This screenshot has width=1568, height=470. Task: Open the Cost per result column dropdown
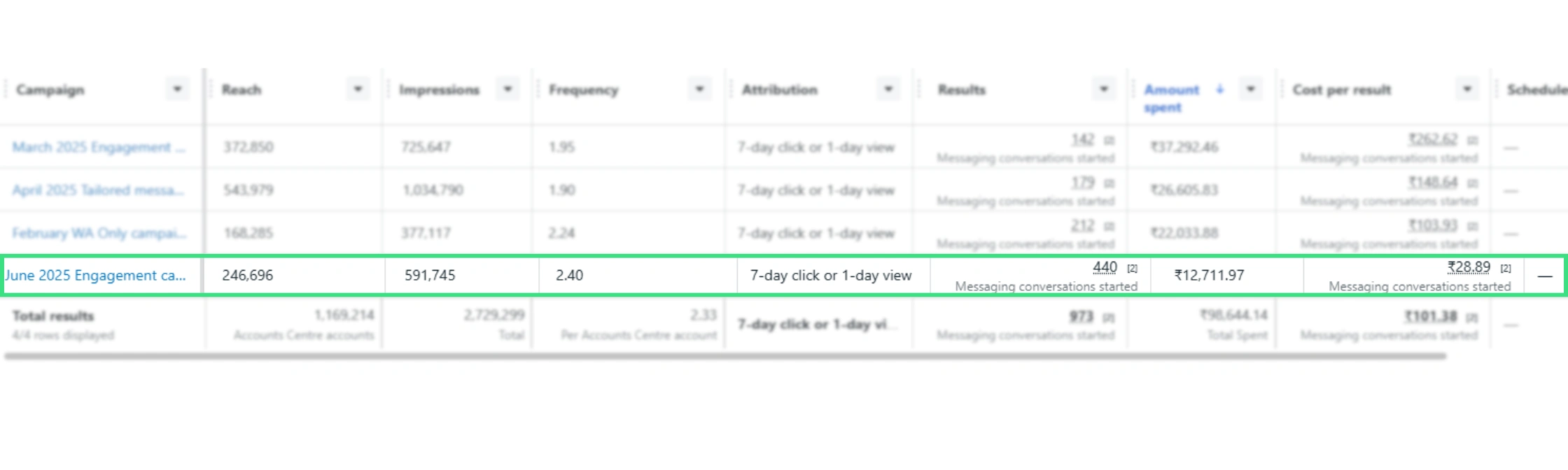(1467, 90)
